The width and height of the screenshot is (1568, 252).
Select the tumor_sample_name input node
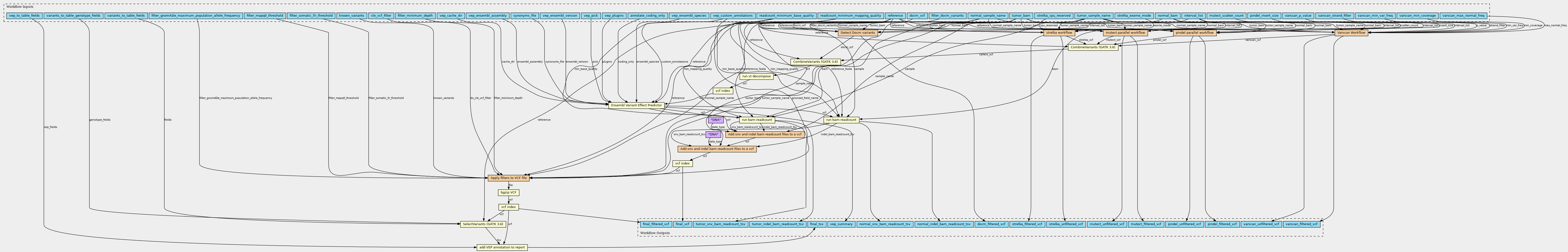coord(1093,15)
